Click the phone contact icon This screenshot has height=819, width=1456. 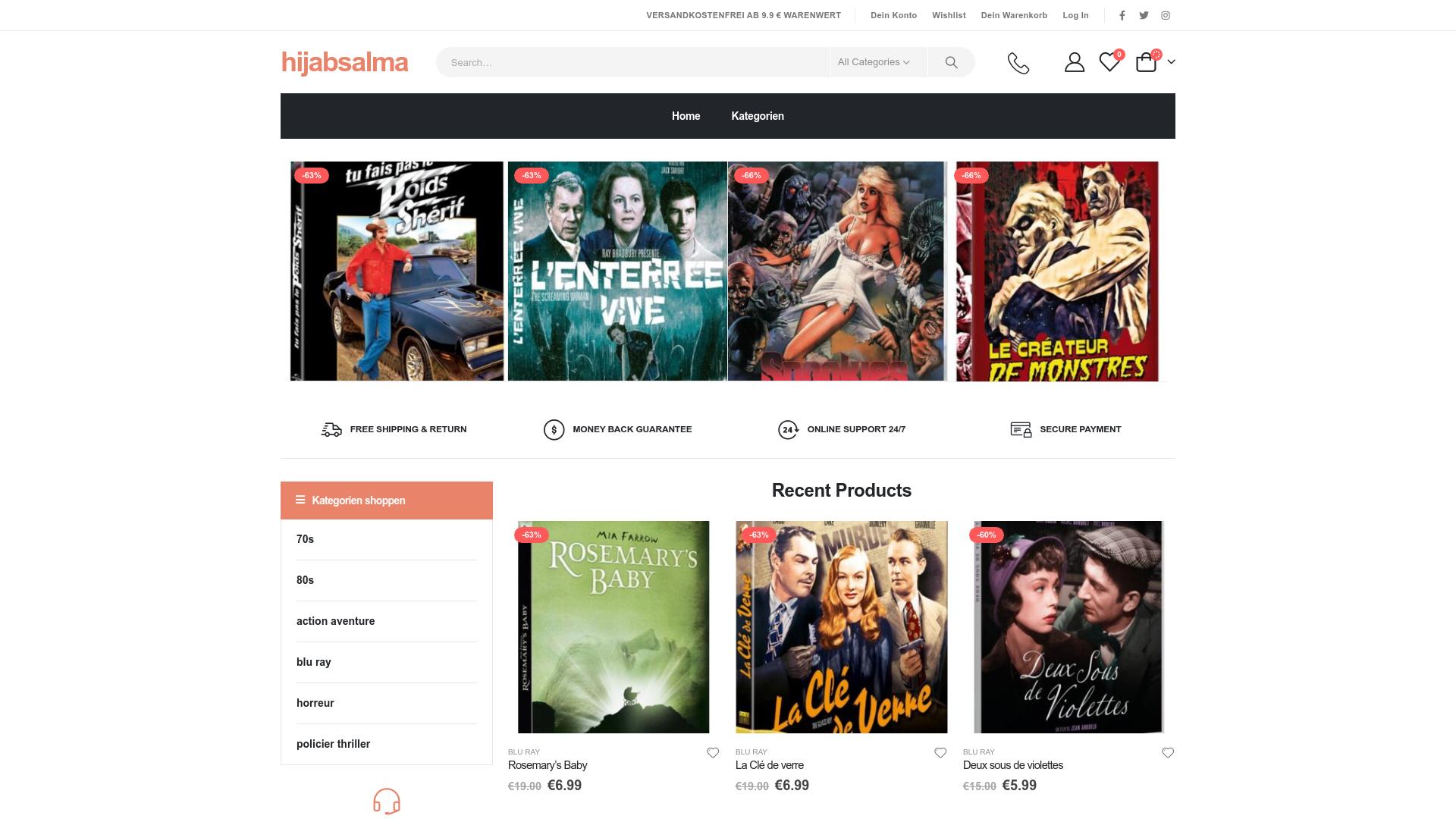(x=1018, y=62)
